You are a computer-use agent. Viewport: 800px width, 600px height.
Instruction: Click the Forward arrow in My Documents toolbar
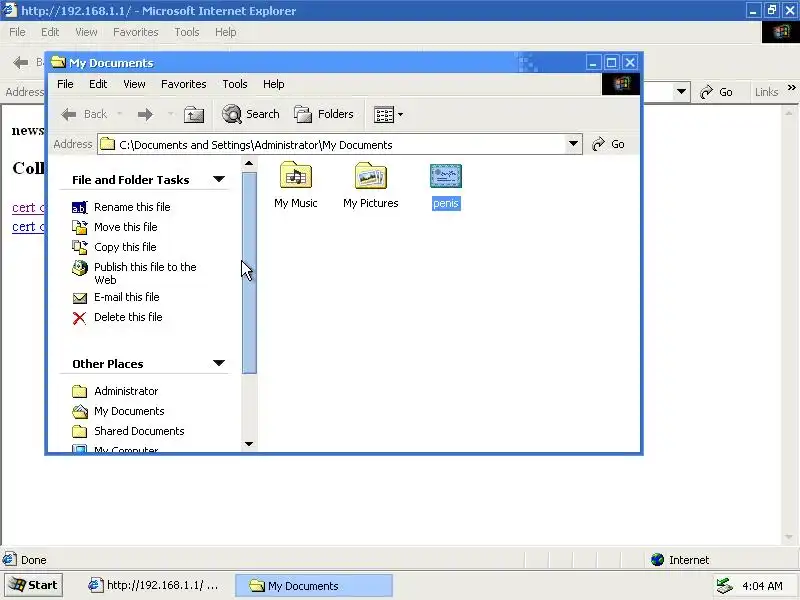[145, 114]
